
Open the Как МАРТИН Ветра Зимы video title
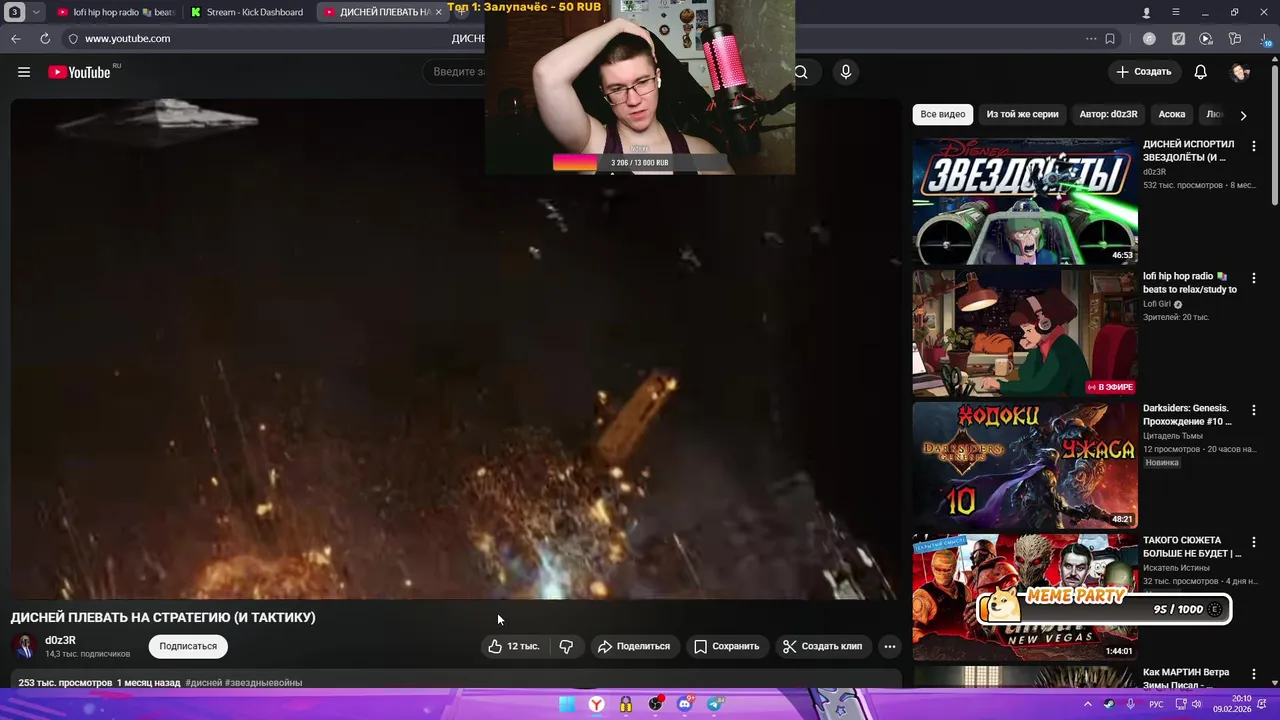click(1187, 679)
